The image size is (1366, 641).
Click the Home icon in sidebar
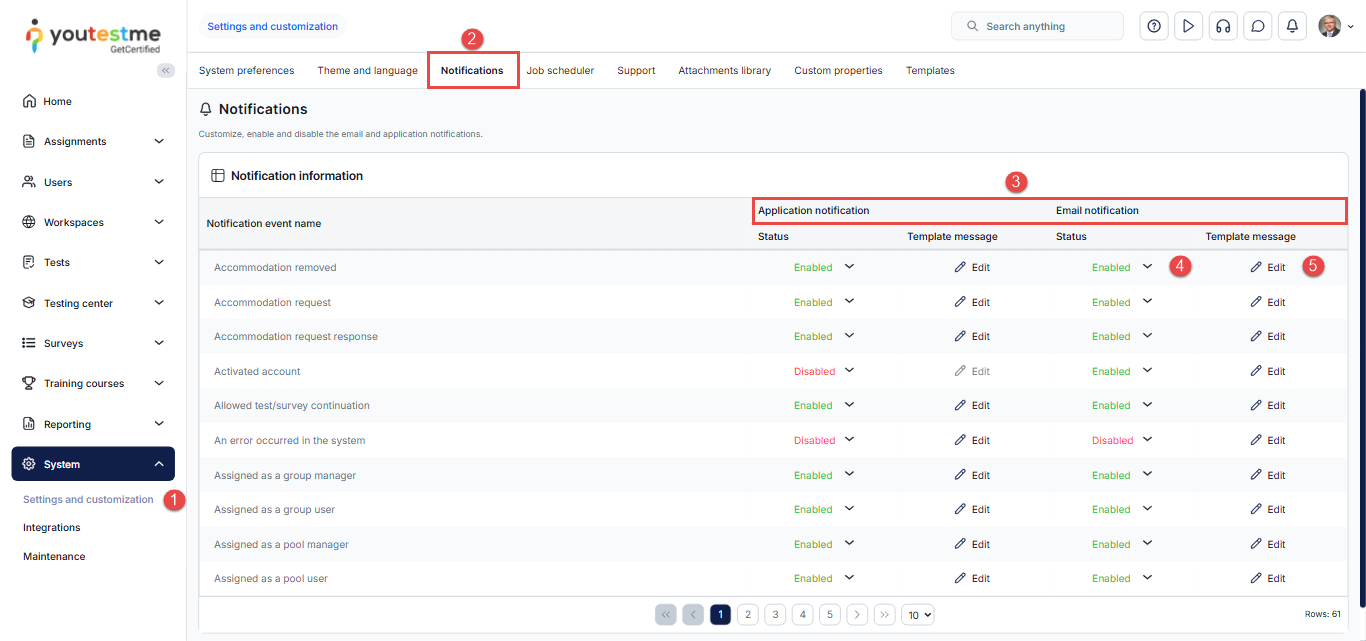pos(29,101)
